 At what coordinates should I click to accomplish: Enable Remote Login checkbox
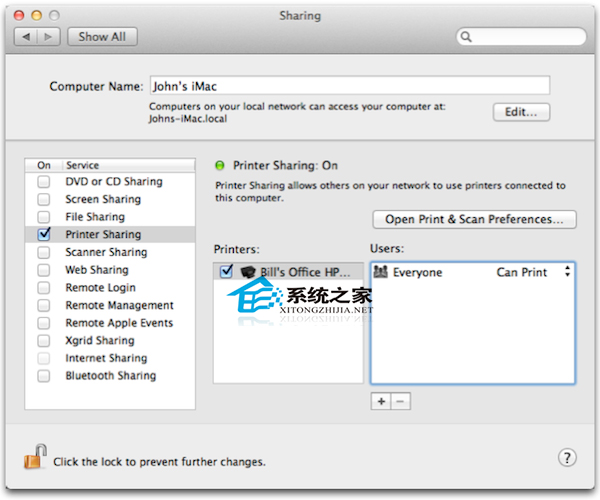point(44,287)
